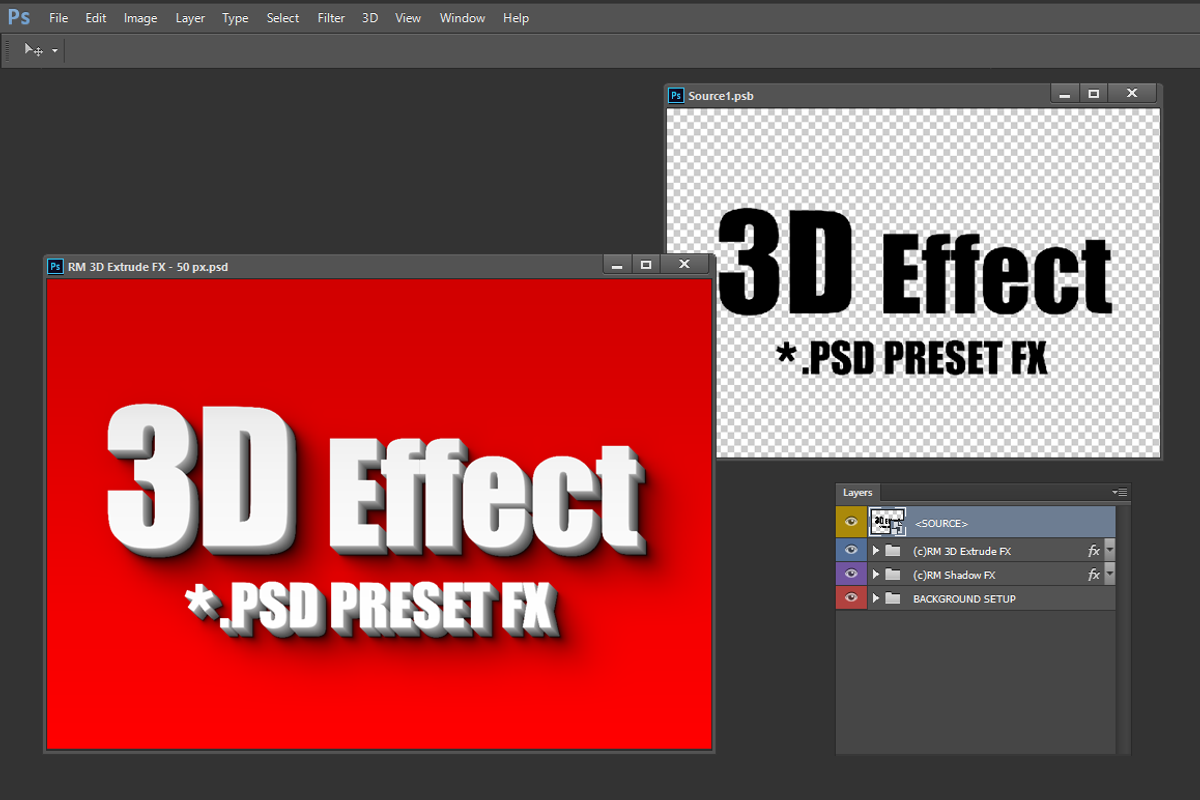Screen dimensions: 1200x800
Task: Click the folder icon of RM Shadow FX group
Action: (893, 575)
